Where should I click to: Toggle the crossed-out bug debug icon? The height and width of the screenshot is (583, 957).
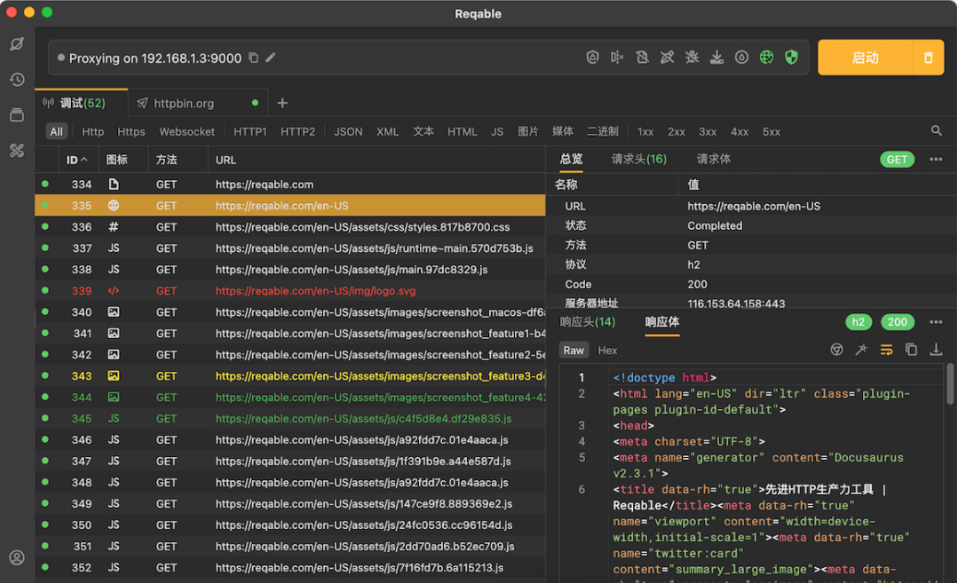pyautogui.click(x=692, y=57)
